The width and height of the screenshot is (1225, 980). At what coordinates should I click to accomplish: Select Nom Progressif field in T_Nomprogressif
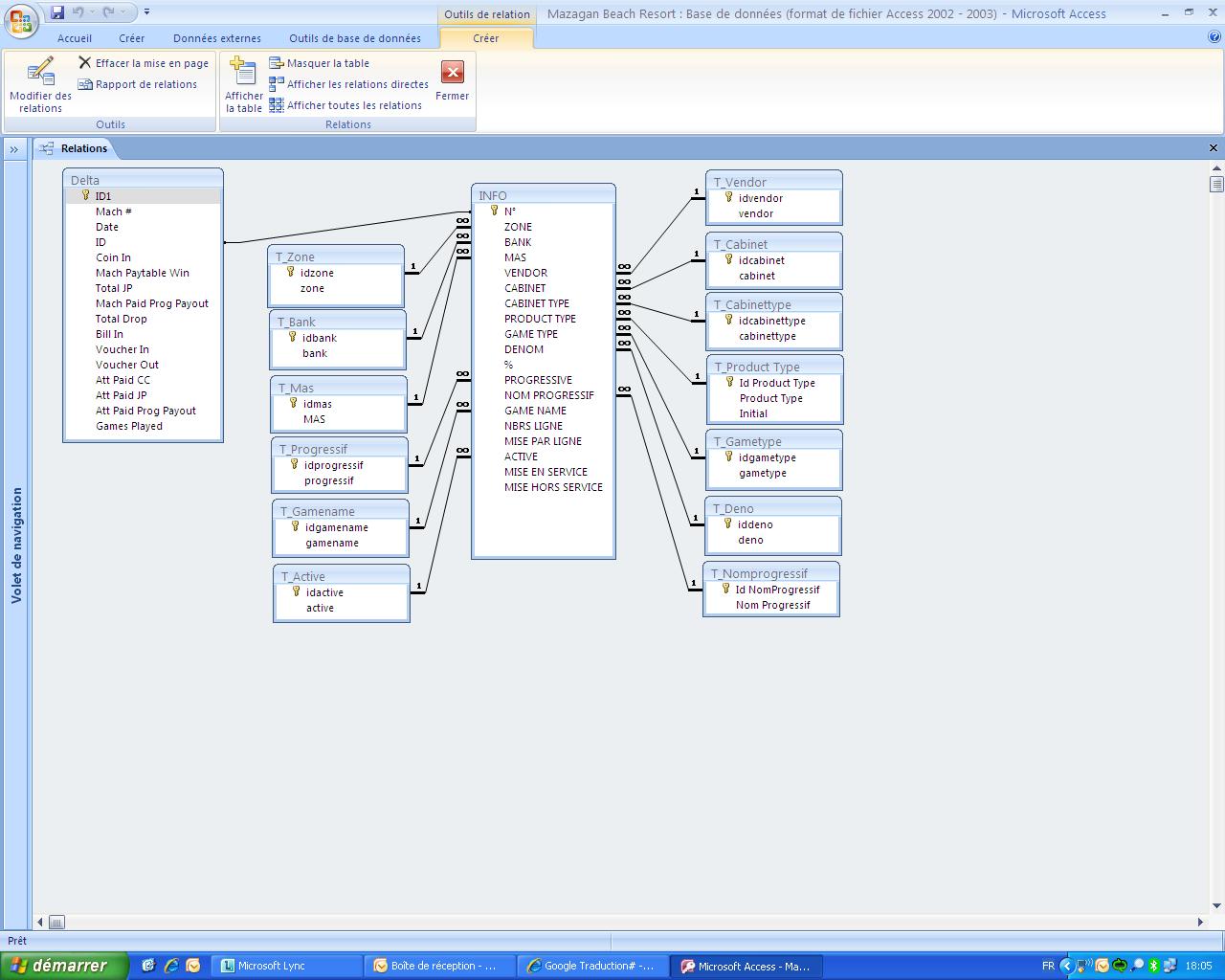tap(771, 605)
